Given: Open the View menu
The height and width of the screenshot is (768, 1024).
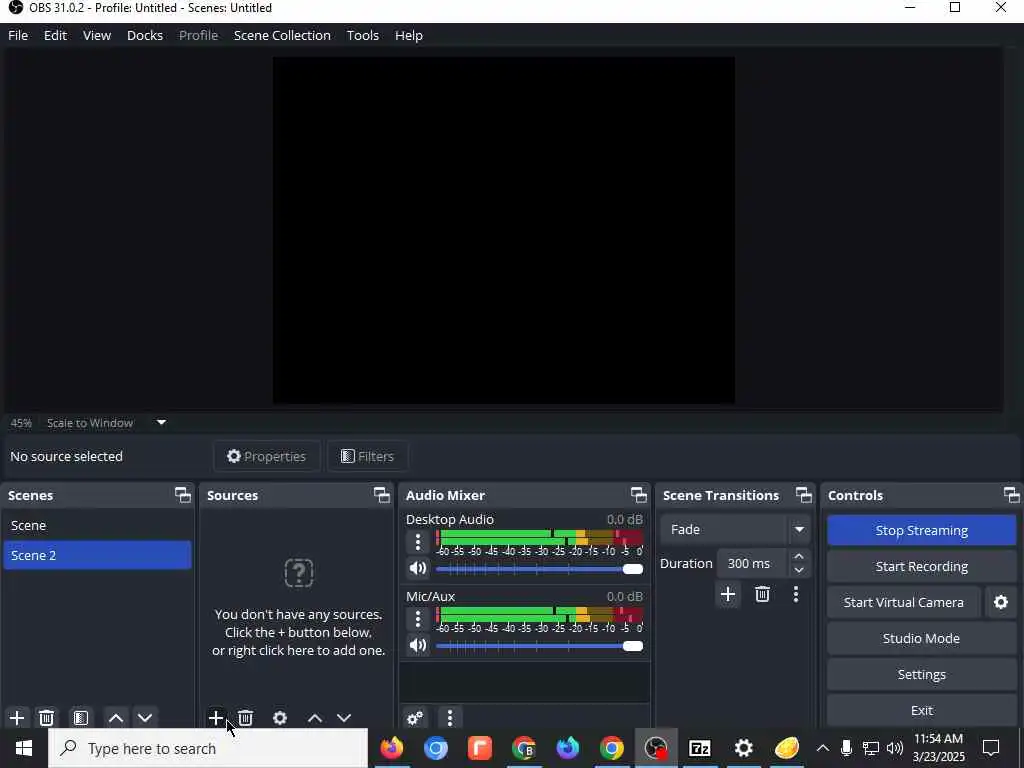Looking at the screenshot, I should coord(97,35).
